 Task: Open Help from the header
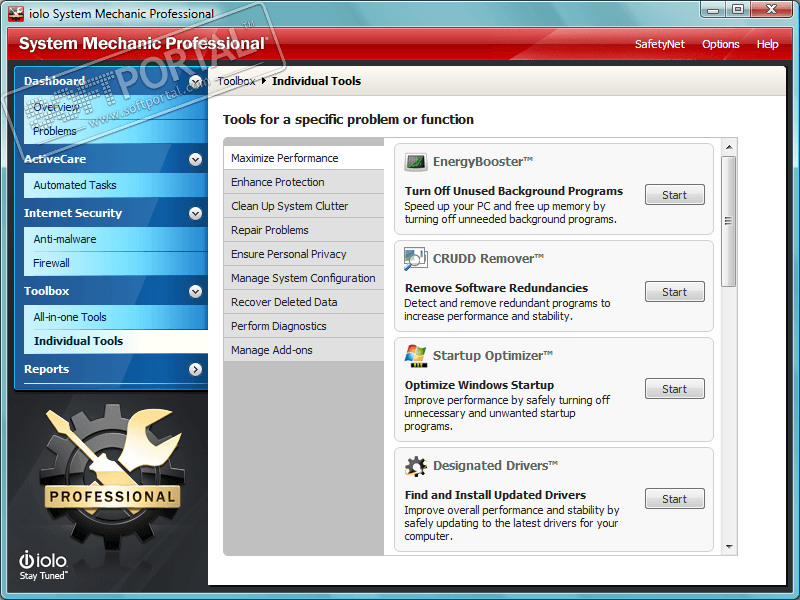click(x=767, y=44)
